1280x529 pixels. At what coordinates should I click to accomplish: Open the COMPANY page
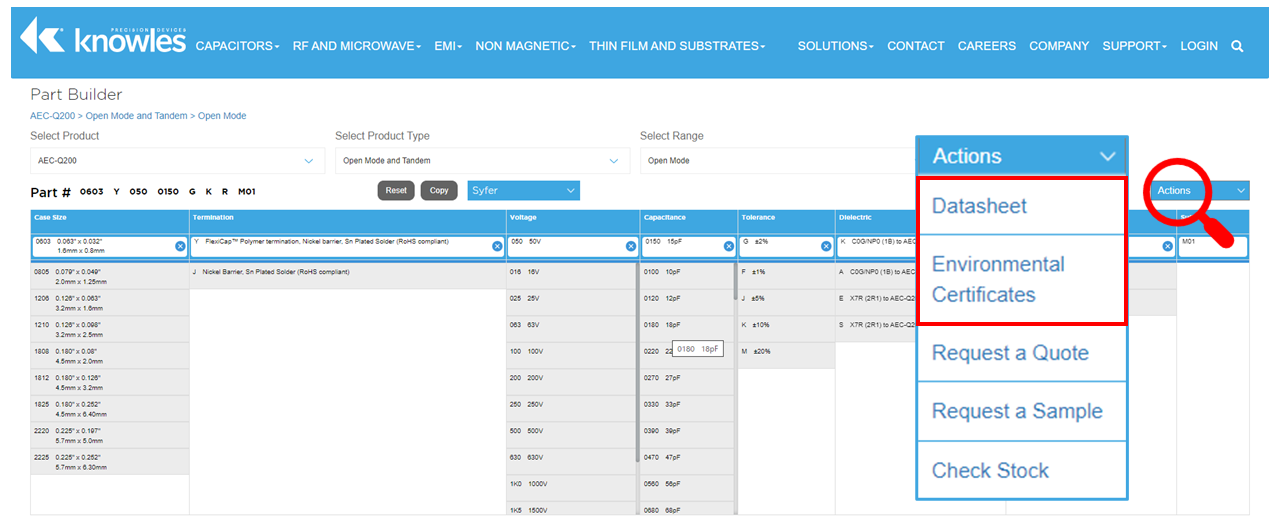point(1059,46)
